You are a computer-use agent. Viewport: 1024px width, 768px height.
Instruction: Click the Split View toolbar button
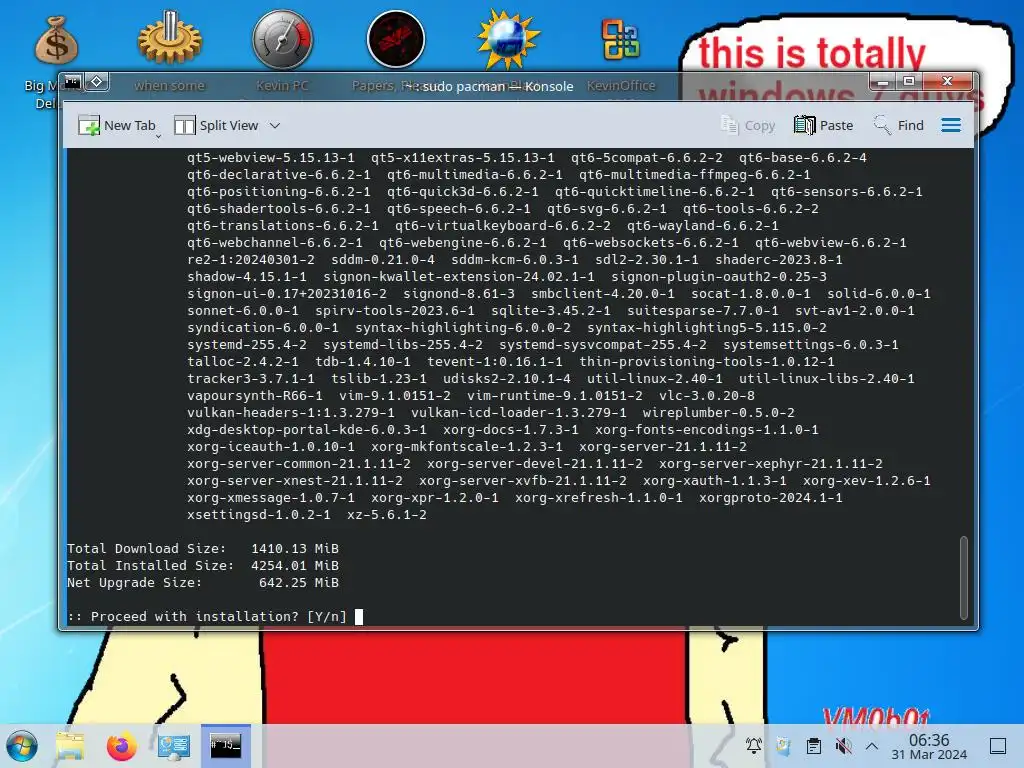pyautogui.click(x=216, y=125)
